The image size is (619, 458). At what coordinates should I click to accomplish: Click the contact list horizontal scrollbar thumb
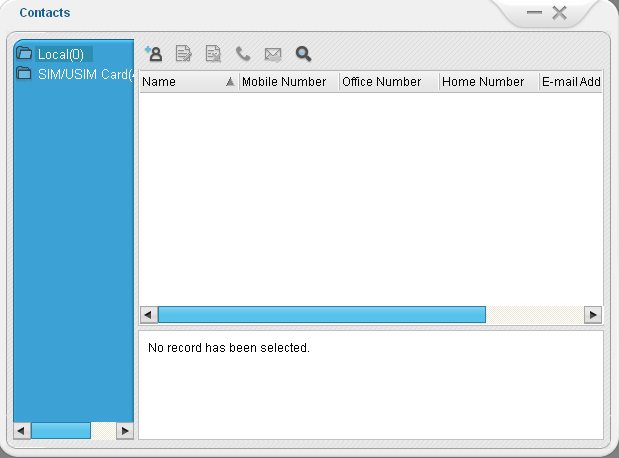[322, 315]
